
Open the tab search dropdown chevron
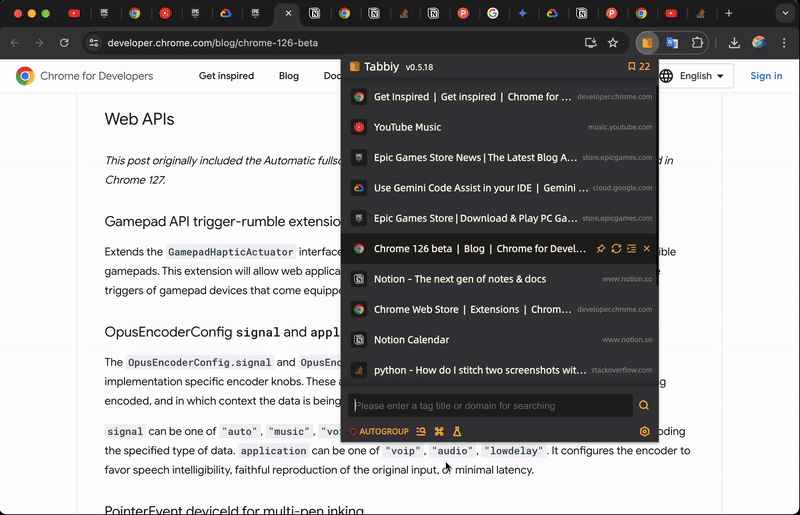[x=785, y=13]
